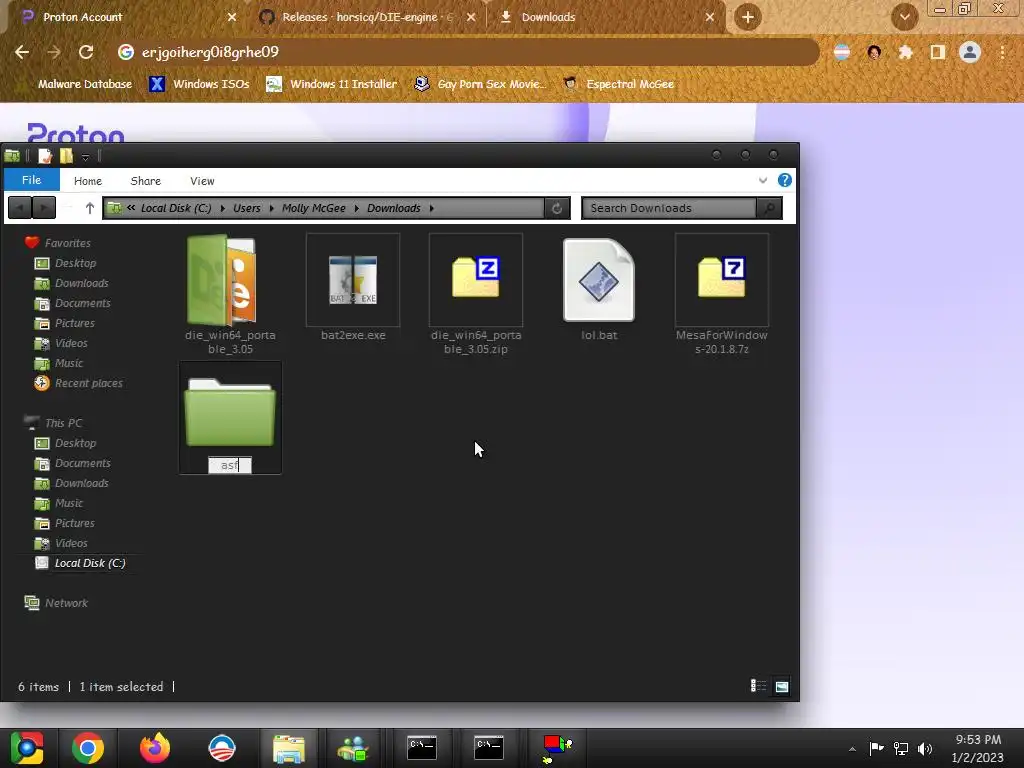Select Users in the address breadcrumb
The height and width of the screenshot is (768, 1024).
tap(247, 208)
